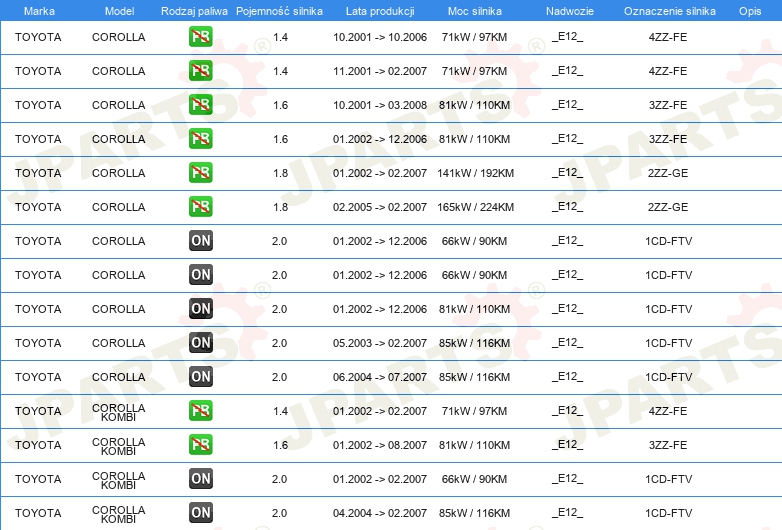Click the Pojemność silnika column header
Viewport: 782px width, 530px height.
[x=279, y=11]
